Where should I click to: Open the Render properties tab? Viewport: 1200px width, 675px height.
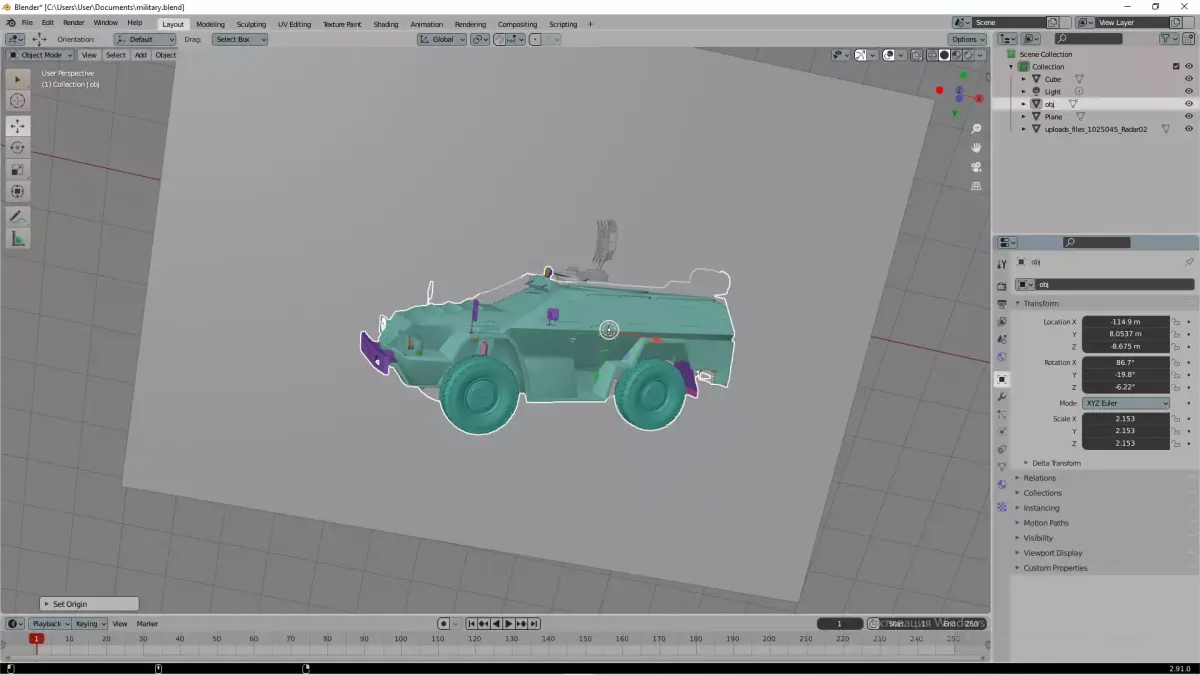[x=1002, y=286]
